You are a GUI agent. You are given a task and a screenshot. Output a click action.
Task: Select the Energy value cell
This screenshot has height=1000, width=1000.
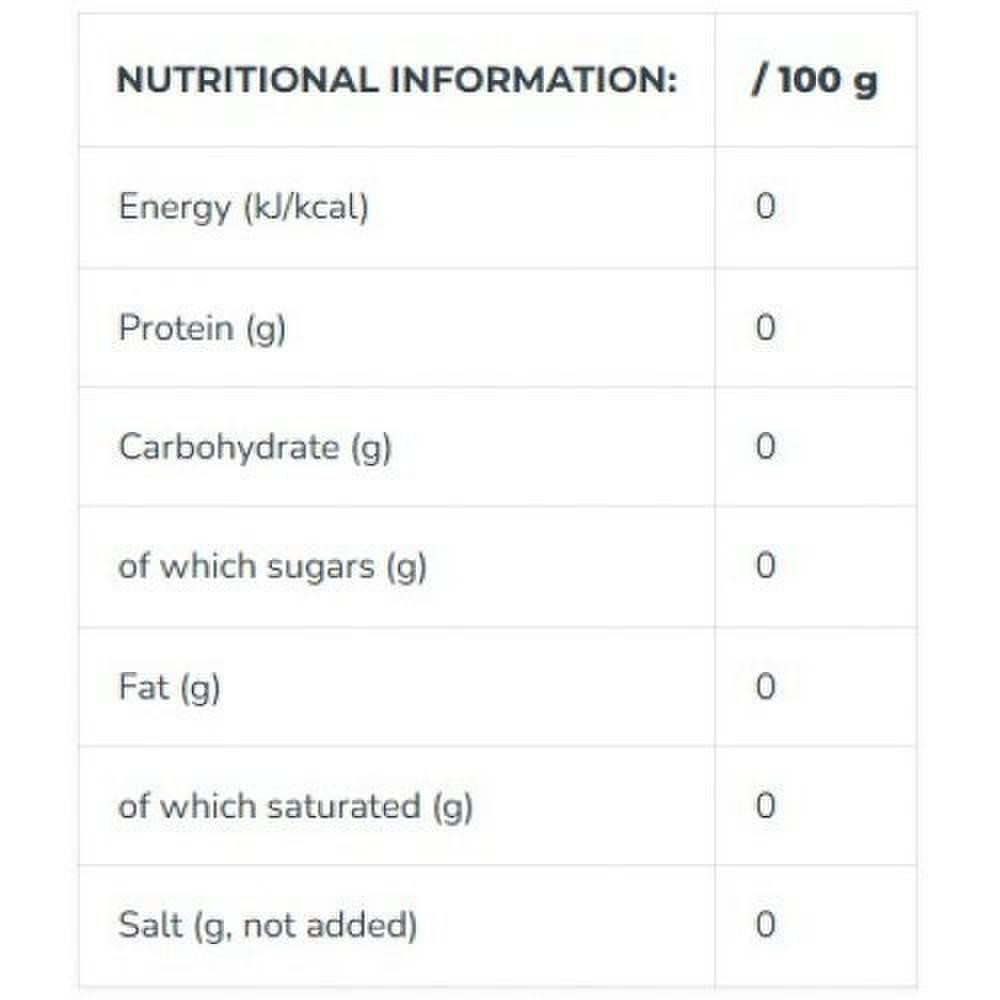[816, 207]
